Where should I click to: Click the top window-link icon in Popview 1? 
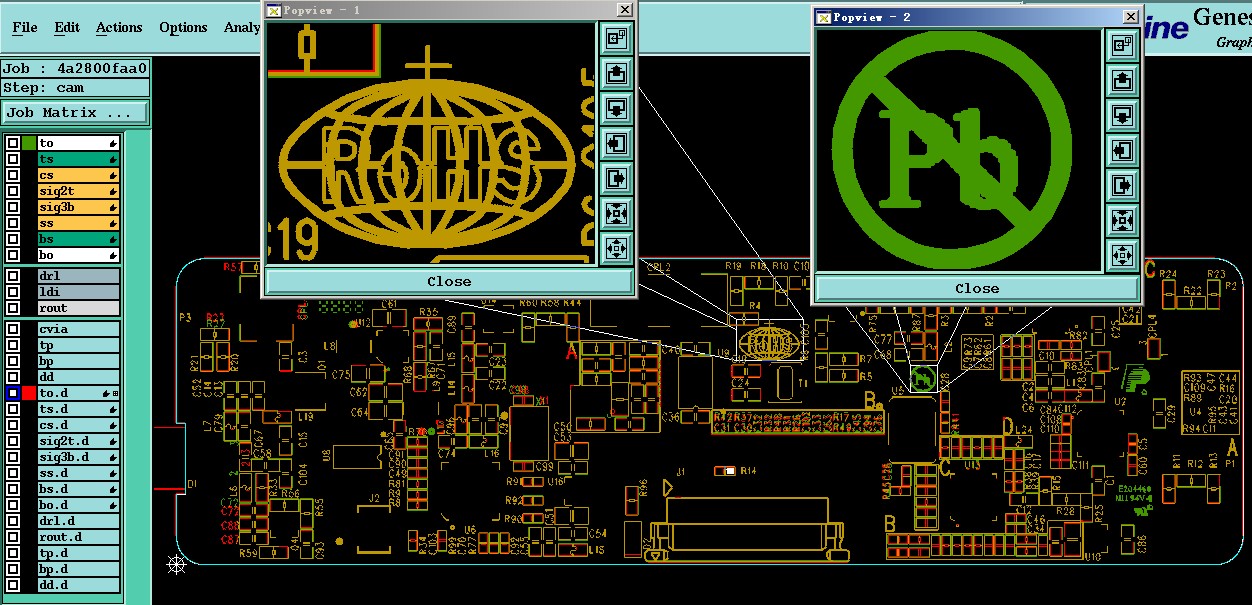pyautogui.click(x=617, y=38)
